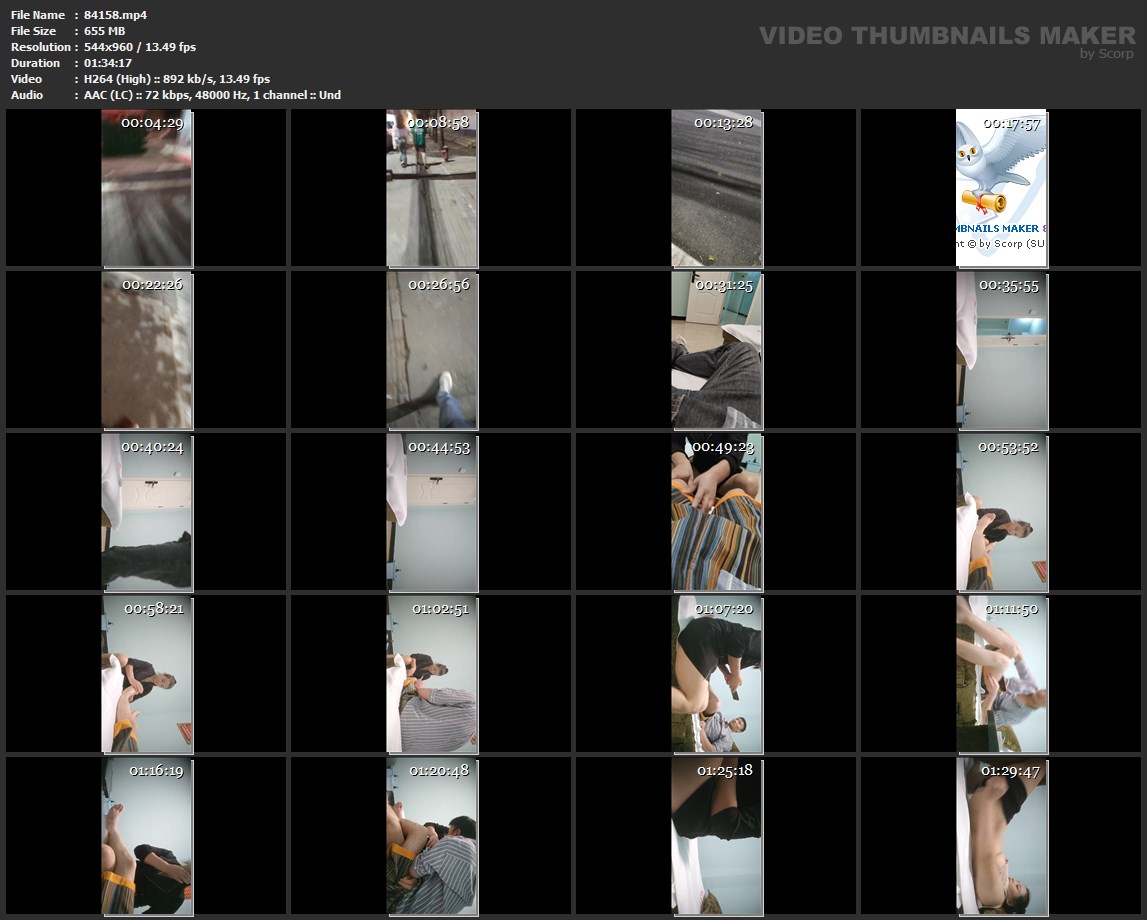Select the thumbnail stamped 01:16:19

coord(147,837)
